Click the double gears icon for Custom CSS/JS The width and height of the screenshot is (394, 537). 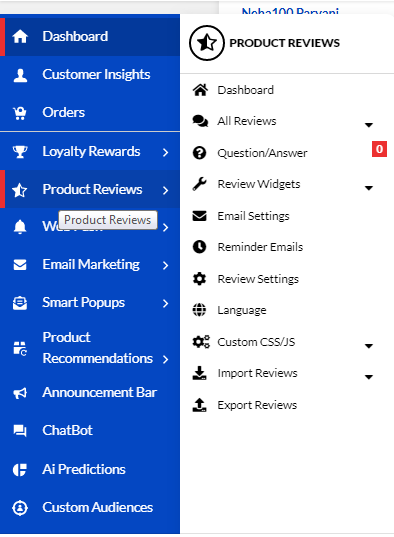(201, 342)
